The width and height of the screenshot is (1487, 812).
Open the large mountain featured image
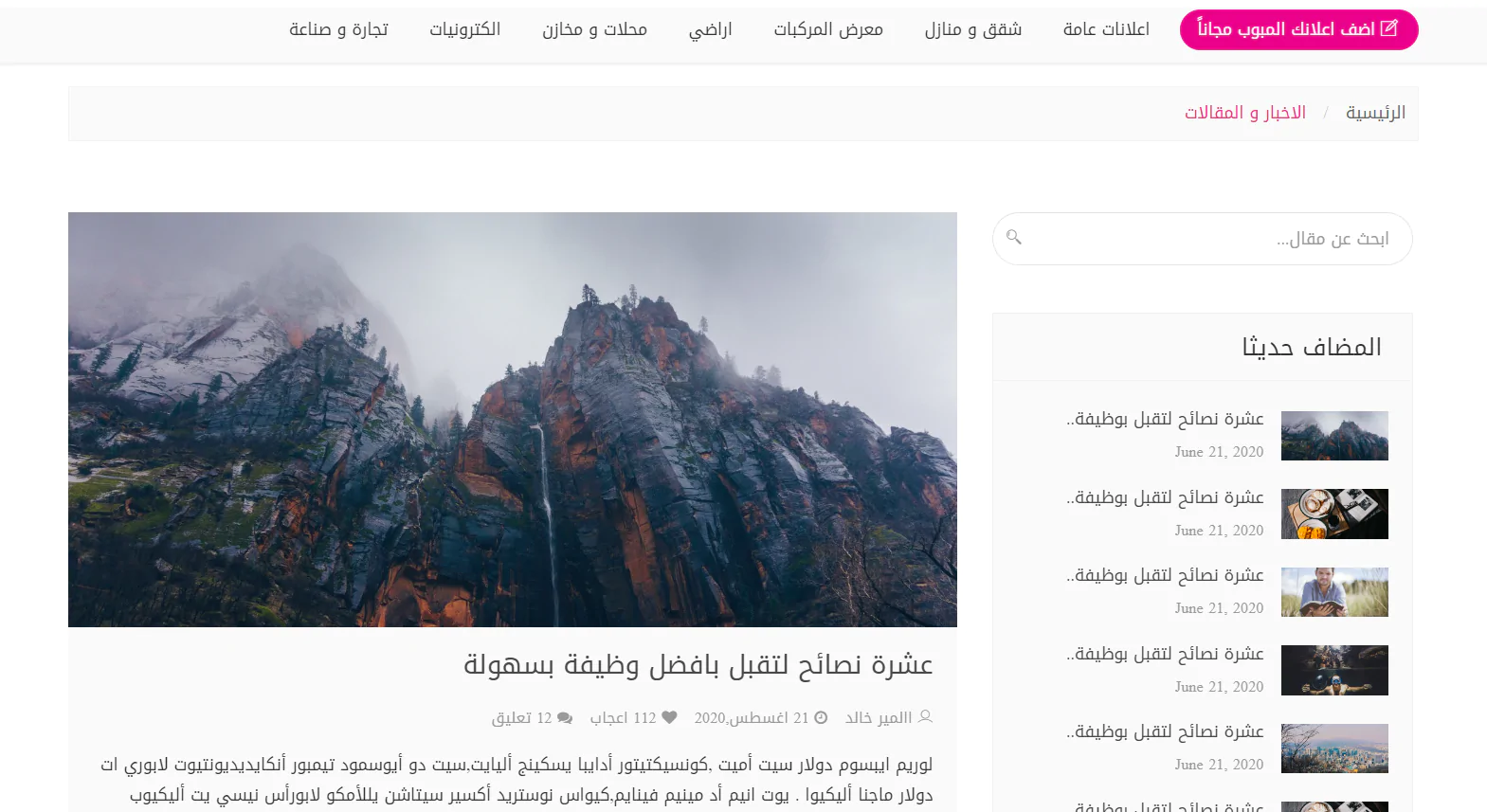coord(513,420)
